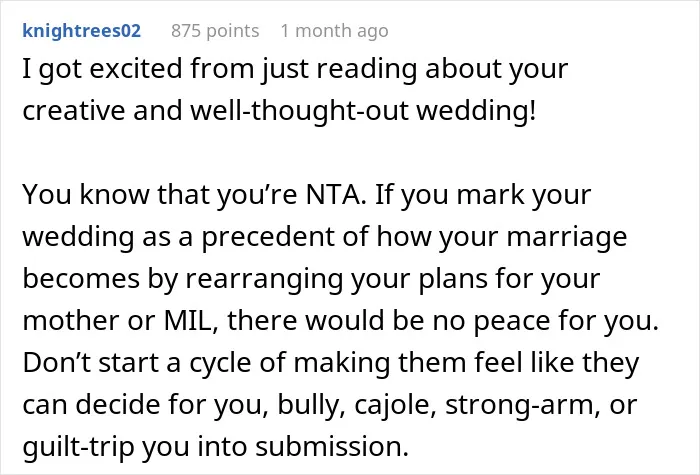The width and height of the screenshot is (700, 475).
Task: Click the 875 points score label
Action: pyautogui.click(x=215, y=31)
